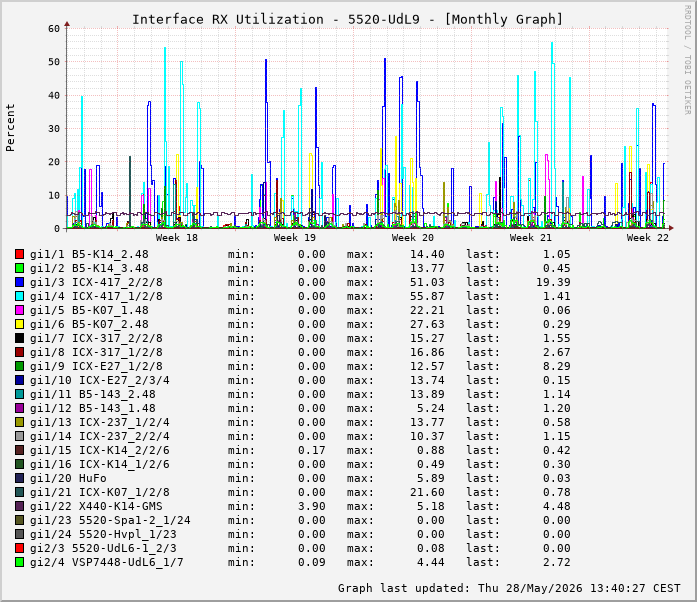Click the Week 18 axis label

coord(176,238)
